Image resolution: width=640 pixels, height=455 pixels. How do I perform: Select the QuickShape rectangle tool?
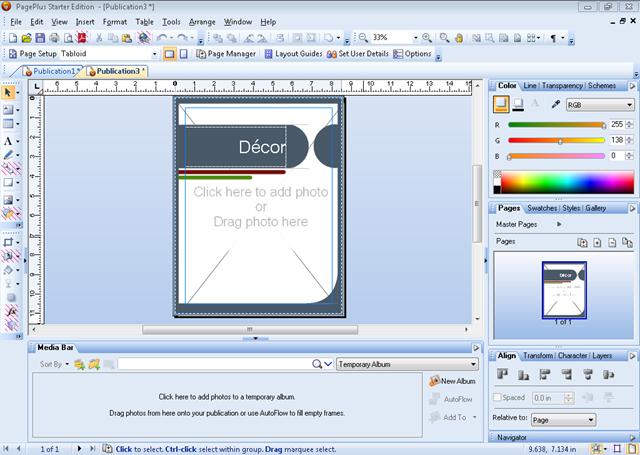pyautogui.click(x=8, y=182)
